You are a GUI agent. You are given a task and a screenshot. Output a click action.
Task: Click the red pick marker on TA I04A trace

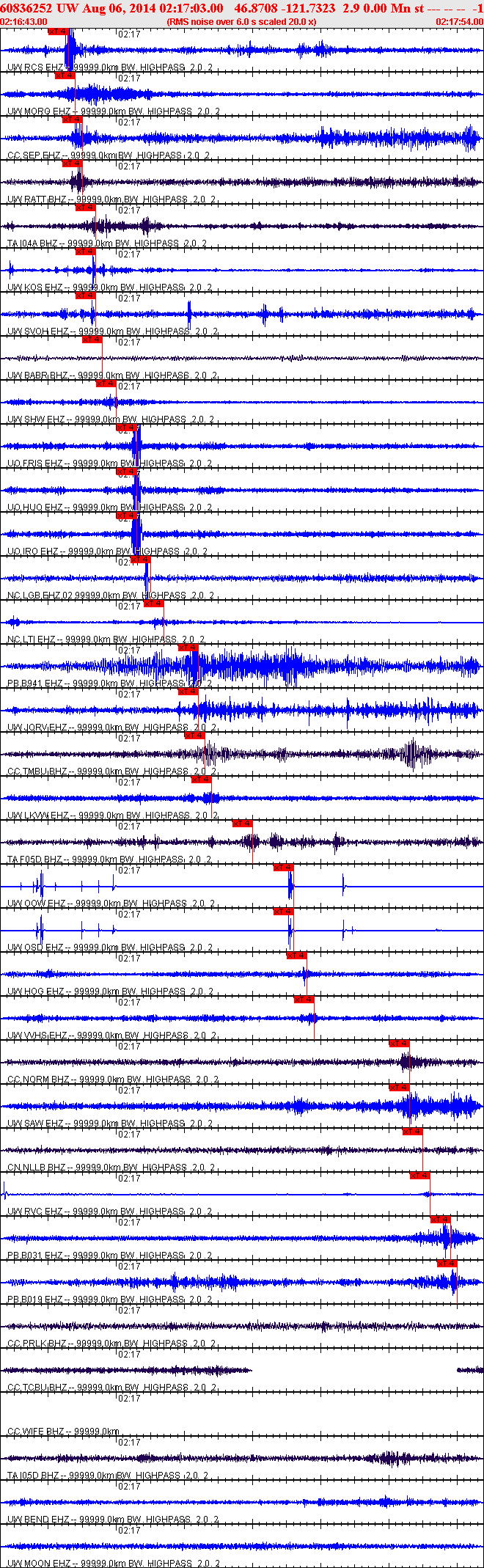(x=86, y=207)
